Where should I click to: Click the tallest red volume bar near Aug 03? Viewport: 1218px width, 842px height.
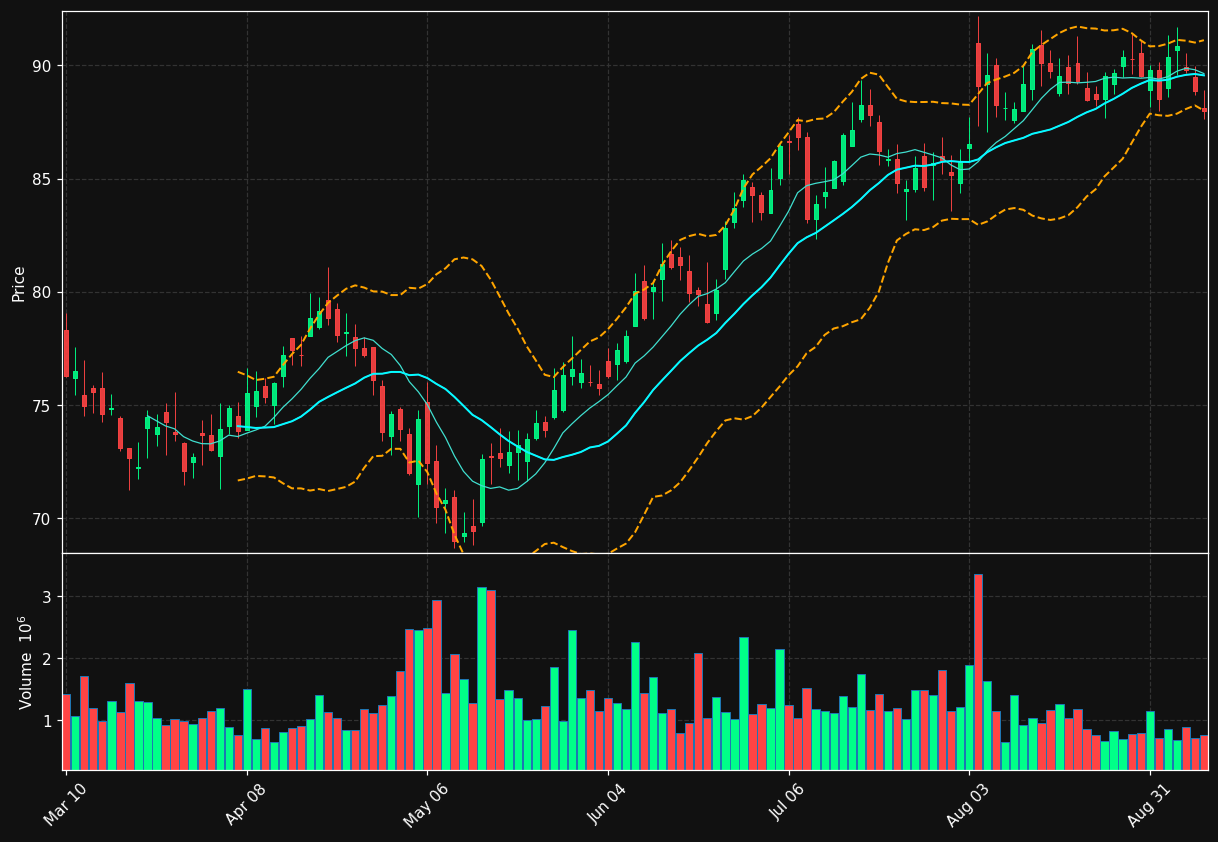(x=978, y=672)
